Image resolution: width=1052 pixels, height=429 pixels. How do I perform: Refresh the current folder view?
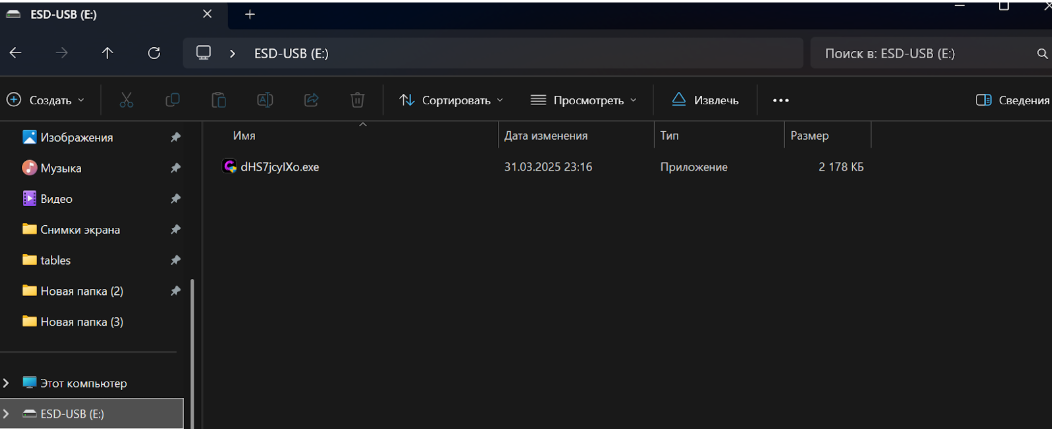point(153,53)
